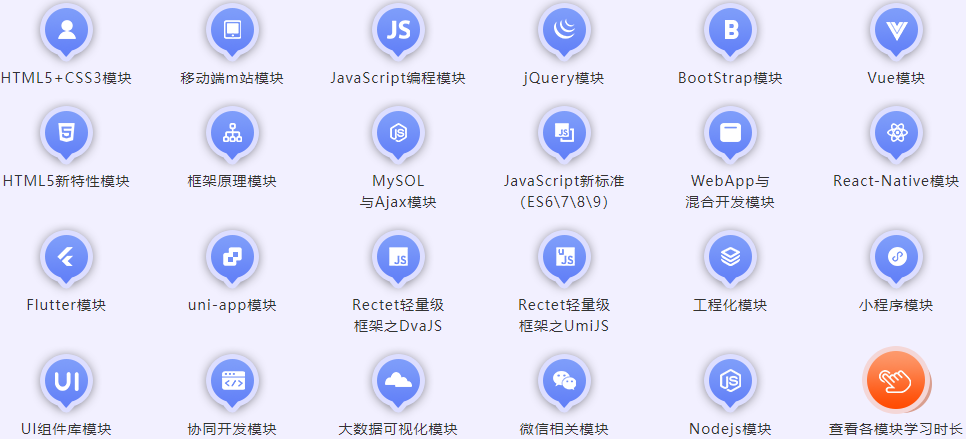Click the JS icon above 框架之UmiJS
The height and width of the screenshot is (439, 966).
click(564, 257)
